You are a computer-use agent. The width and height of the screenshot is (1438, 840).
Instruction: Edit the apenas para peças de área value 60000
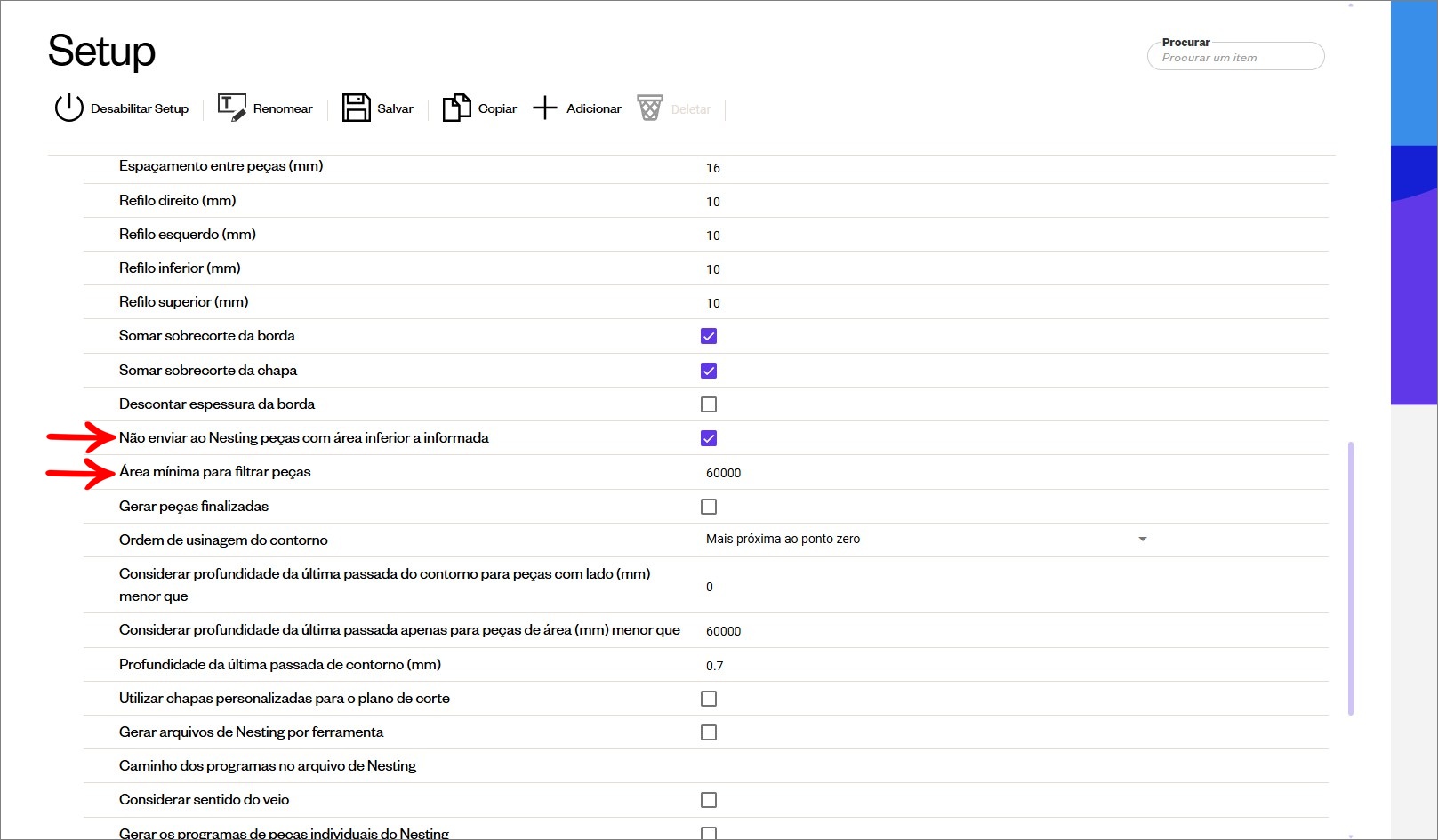(723, 631)
